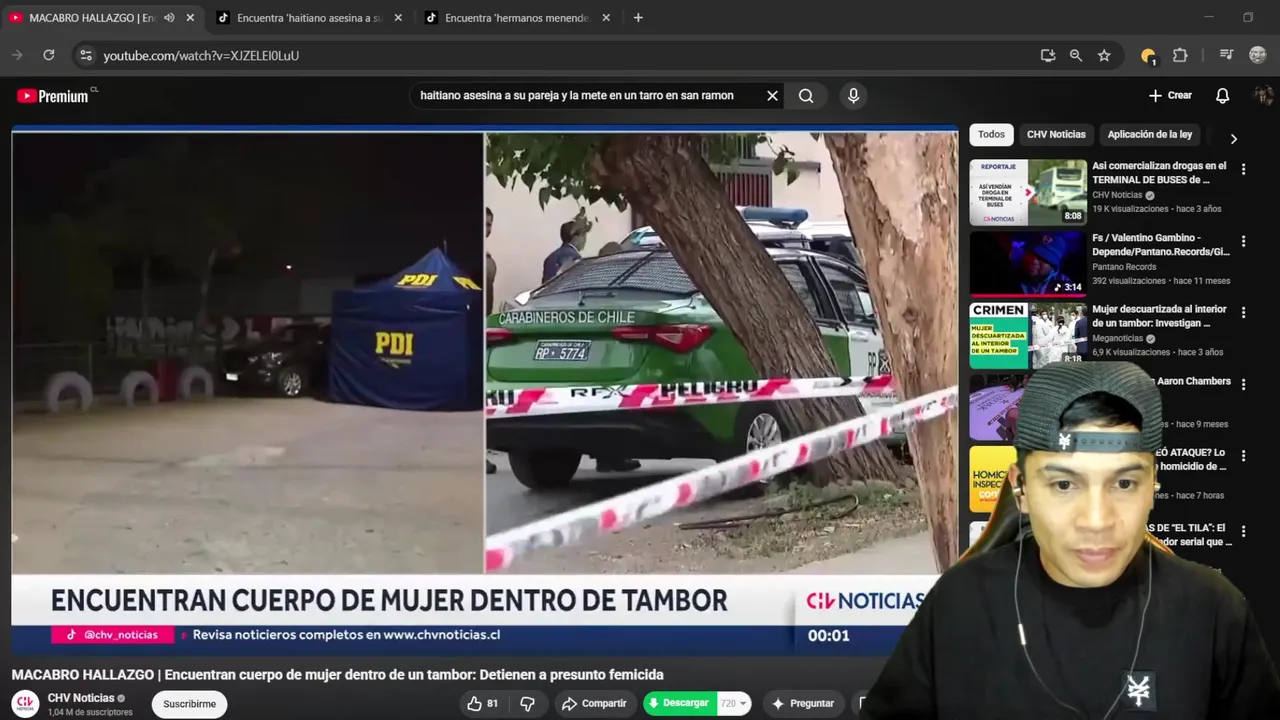The width and height of the screenshot is (1280, 720).
Task: Open the Crear menu
Action: (x=1170, y=96)
